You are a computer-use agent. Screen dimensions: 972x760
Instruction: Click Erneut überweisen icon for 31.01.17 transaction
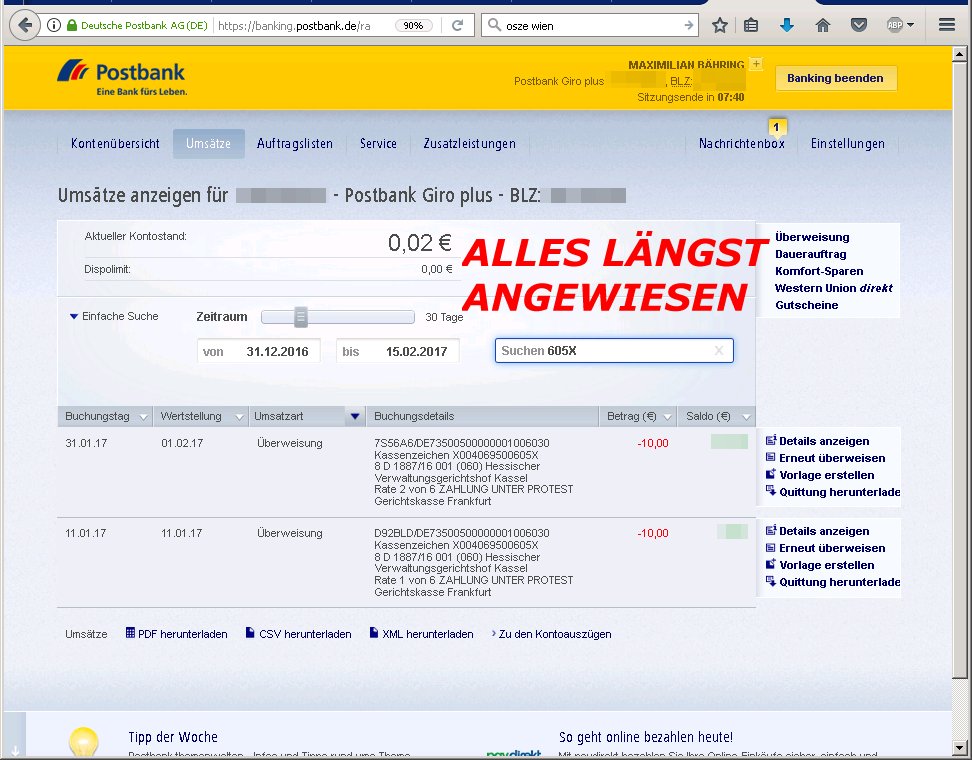(x=771, y=457)
